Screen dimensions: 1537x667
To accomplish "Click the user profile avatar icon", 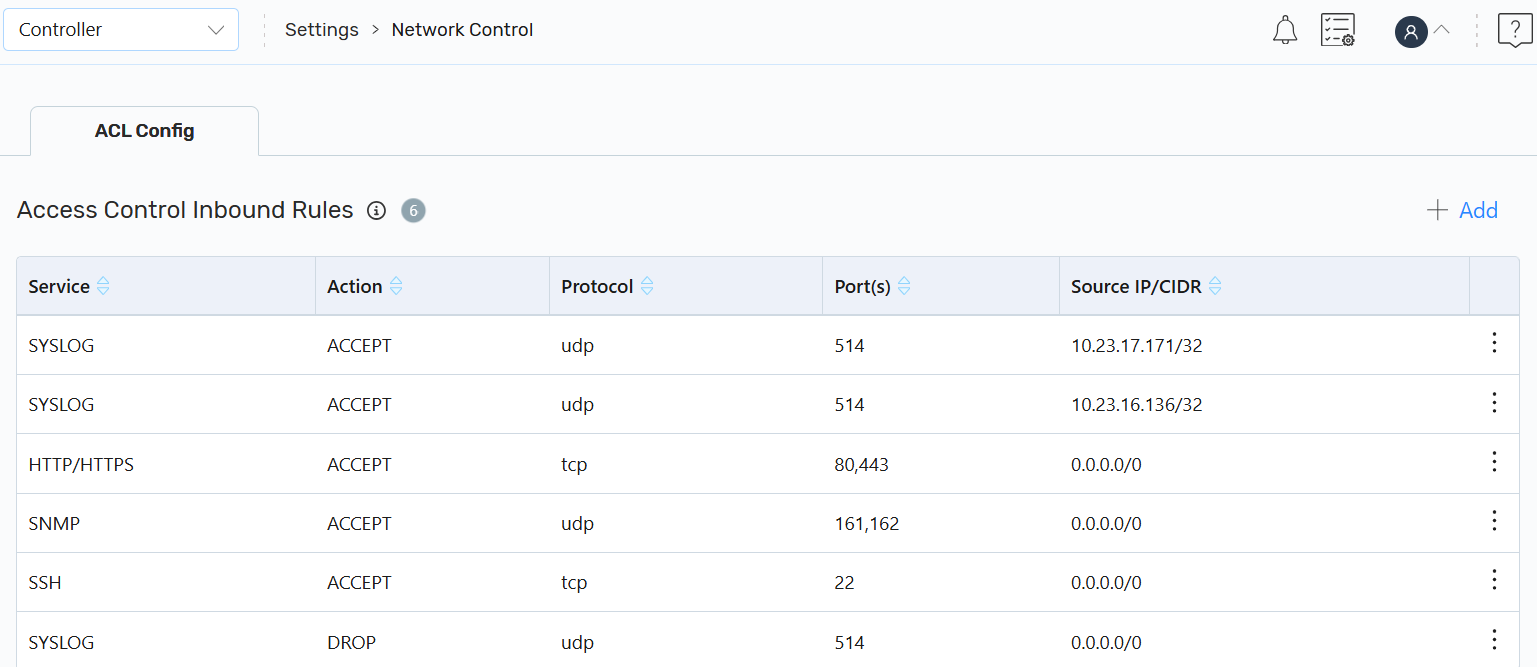I will [1410, 32].
